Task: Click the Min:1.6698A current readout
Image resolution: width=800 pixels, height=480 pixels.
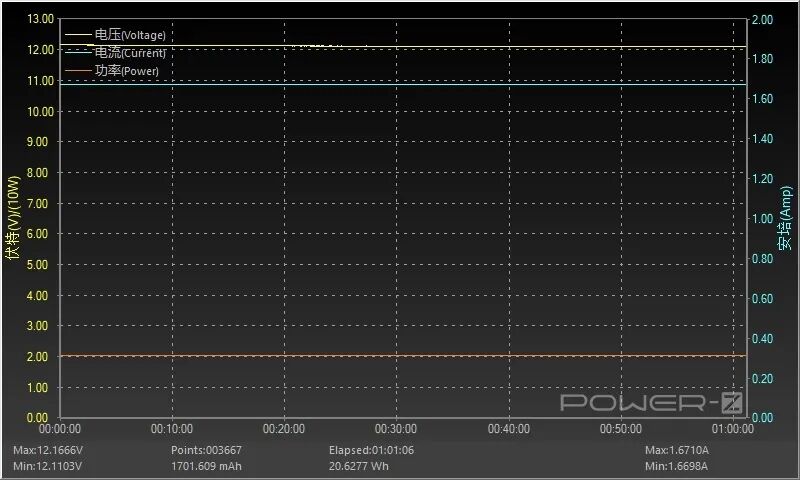Action: (676, 466)
